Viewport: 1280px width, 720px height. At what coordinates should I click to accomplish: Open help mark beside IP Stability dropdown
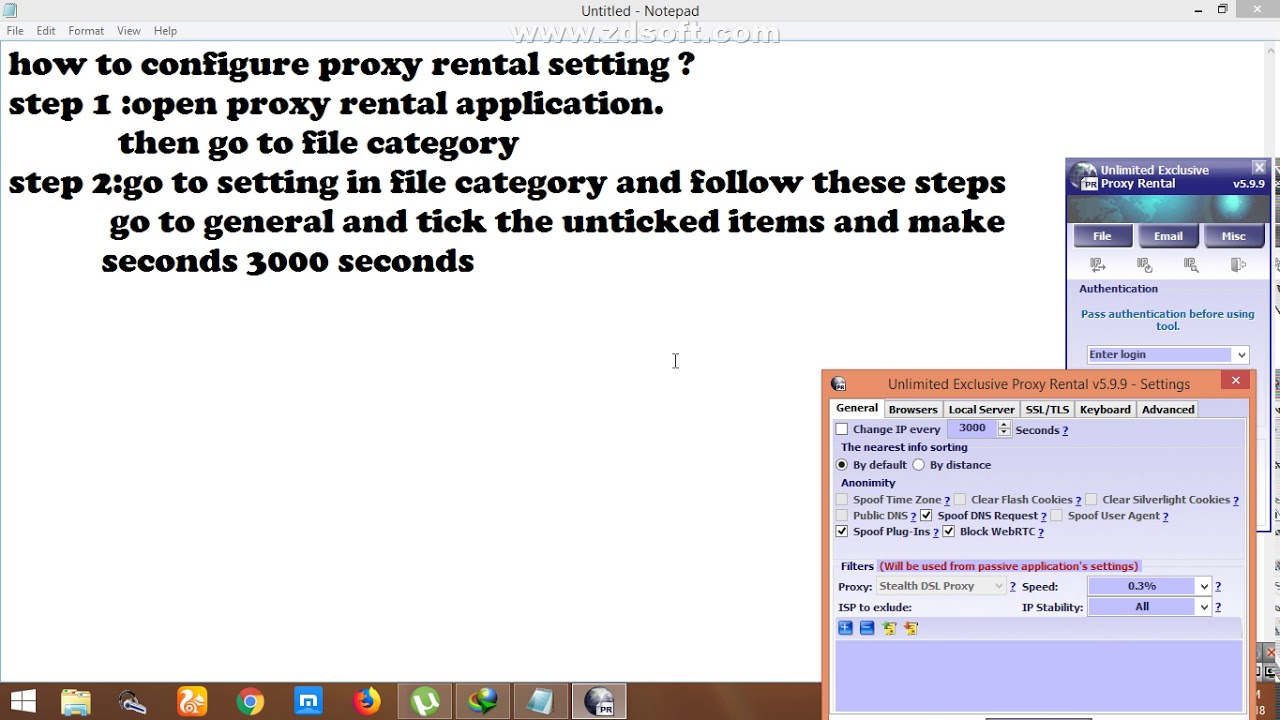click(x=1218, y=607)
